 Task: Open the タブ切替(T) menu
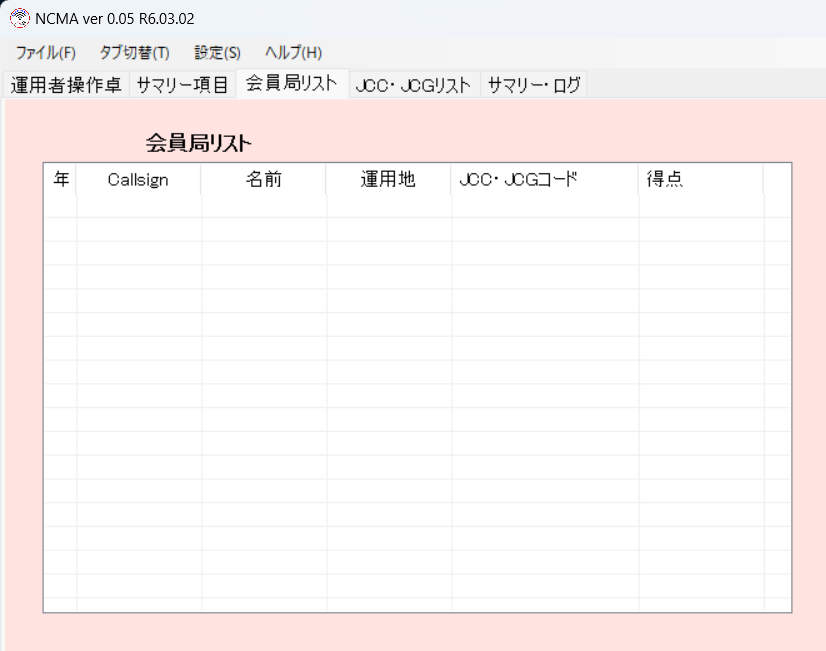point(134,53)
